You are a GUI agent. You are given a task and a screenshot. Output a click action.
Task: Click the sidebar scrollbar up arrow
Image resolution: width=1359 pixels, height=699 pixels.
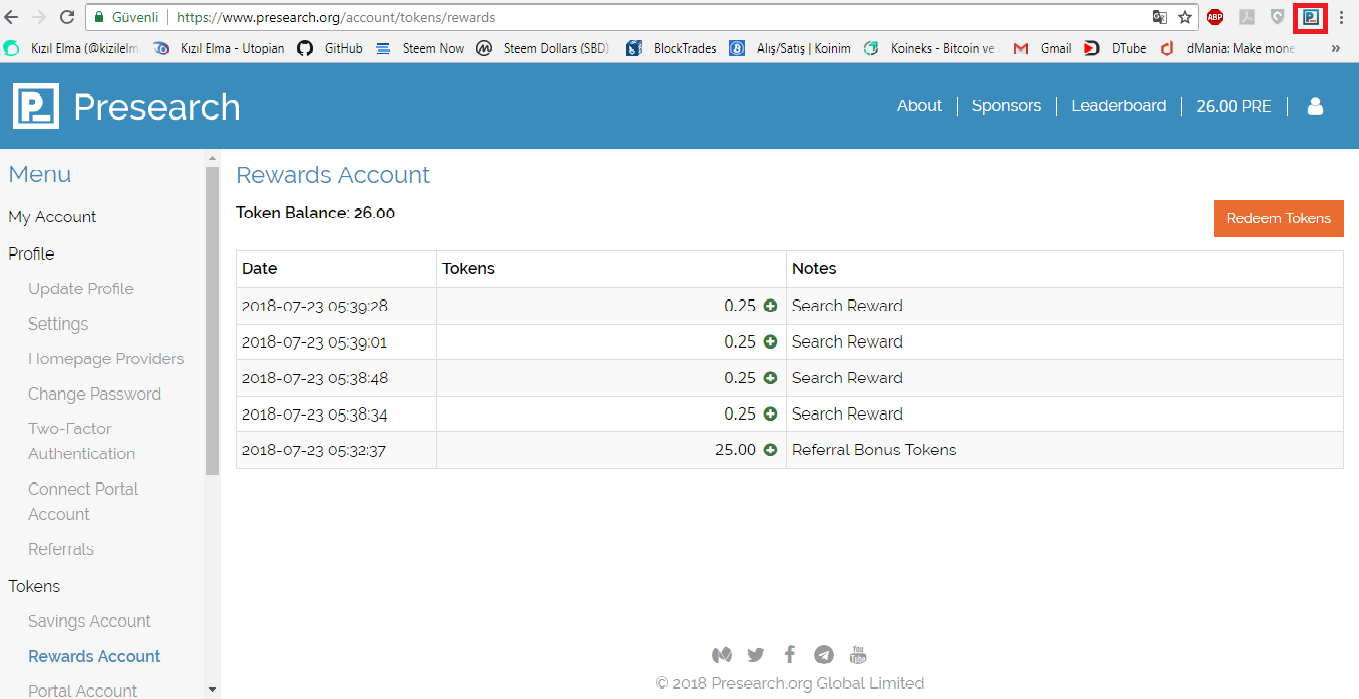(212, 158)
